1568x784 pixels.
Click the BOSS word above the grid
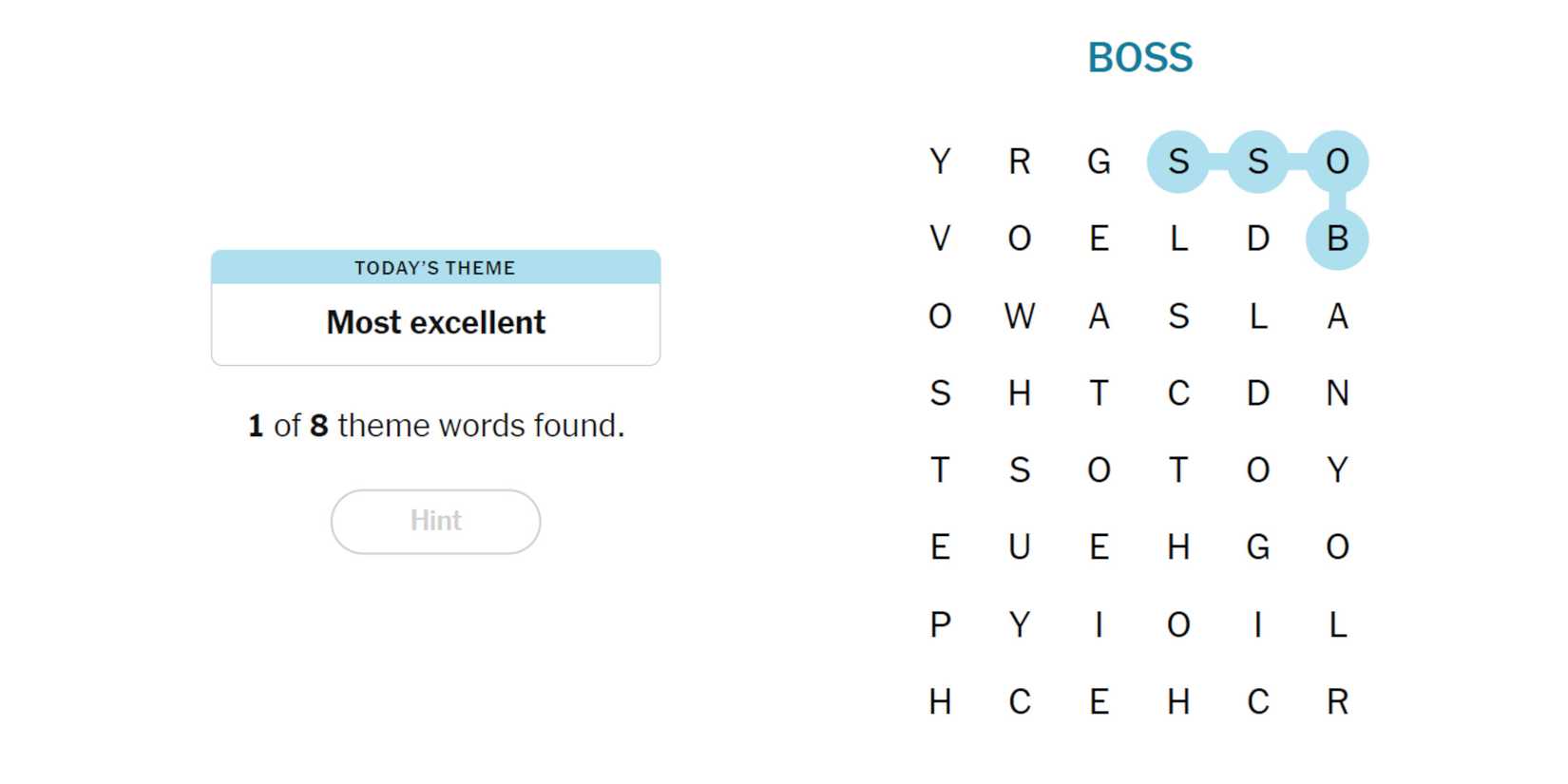click(1139, 58)
